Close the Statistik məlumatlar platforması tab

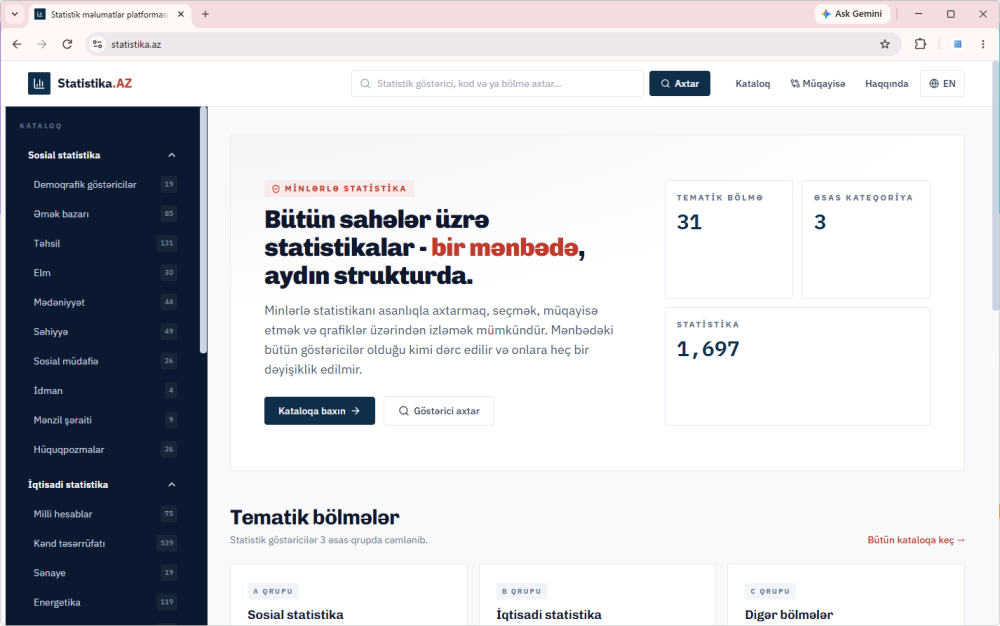(181, 14)
